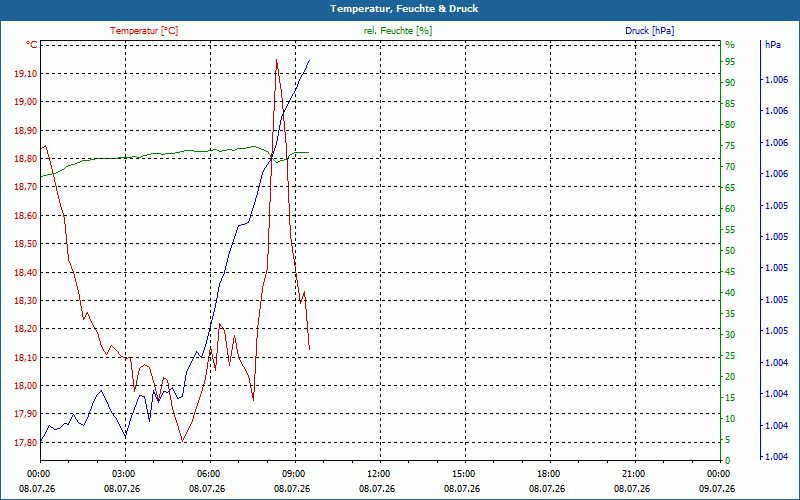Image resolution: width=800 pixels, height=500 pixels.
Task: Click the peak of the red temperature curve
Action: [x=277, y=60]
